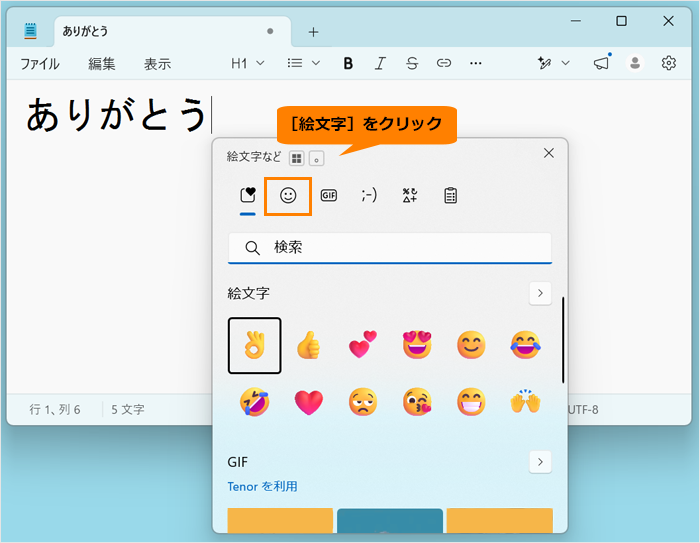
Task: Open the rightmost GIF thumbnail
Action: (500, 521)
